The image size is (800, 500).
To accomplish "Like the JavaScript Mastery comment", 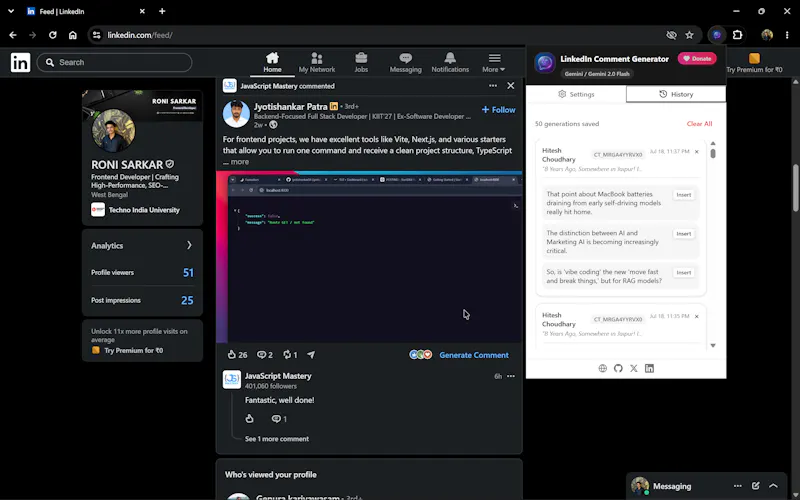I will coord(249,419).
